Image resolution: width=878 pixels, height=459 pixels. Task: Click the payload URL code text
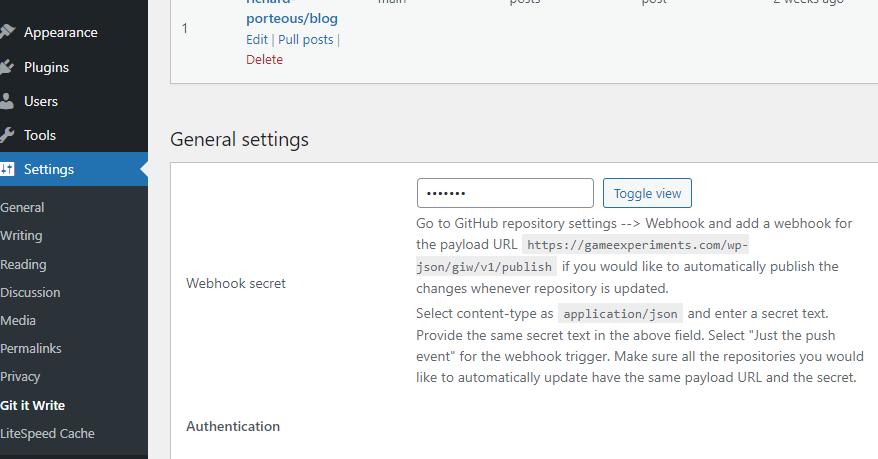[582, 256]
